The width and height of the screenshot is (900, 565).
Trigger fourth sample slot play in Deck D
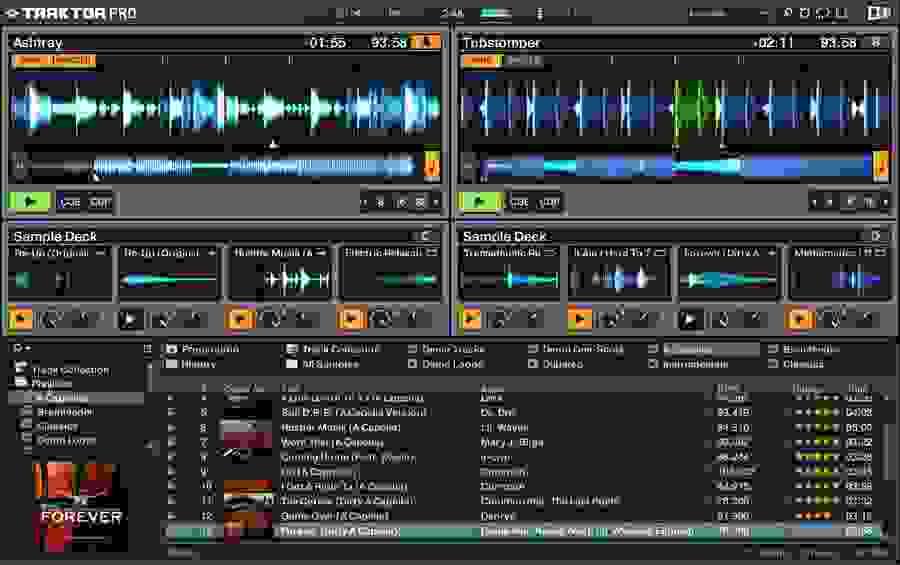(x=800, y=319)
